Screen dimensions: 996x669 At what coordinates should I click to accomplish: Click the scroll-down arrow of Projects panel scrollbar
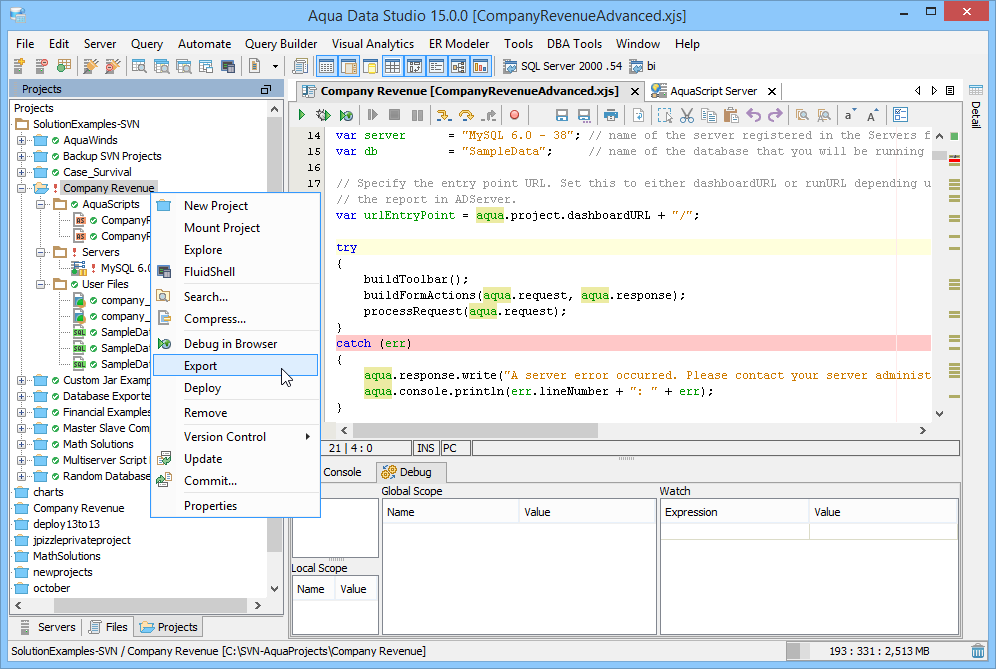tap(274, 588)
